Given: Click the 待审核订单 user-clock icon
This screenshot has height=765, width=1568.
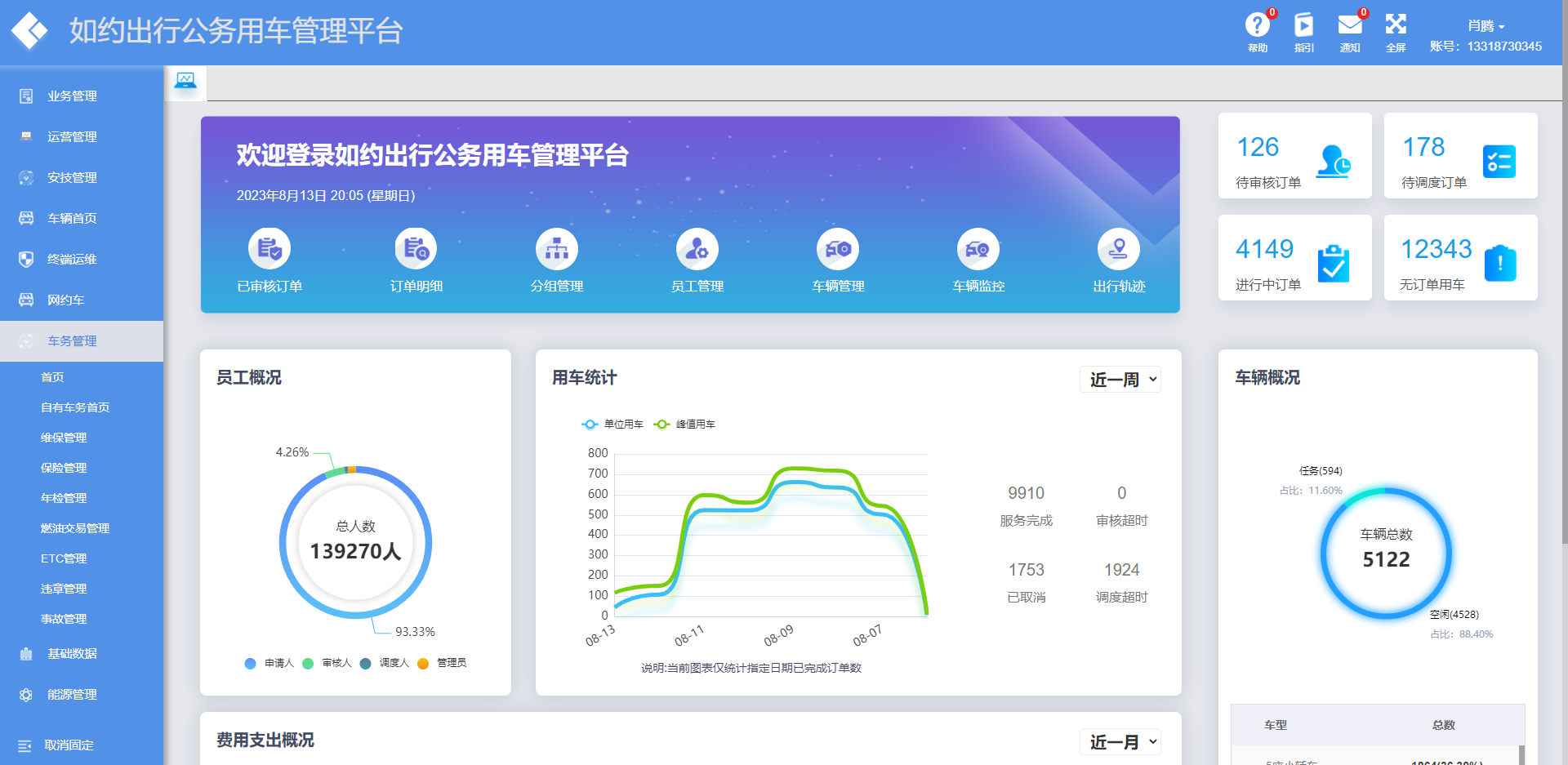Looking at the screenshot, I should tap(1333, 161).
